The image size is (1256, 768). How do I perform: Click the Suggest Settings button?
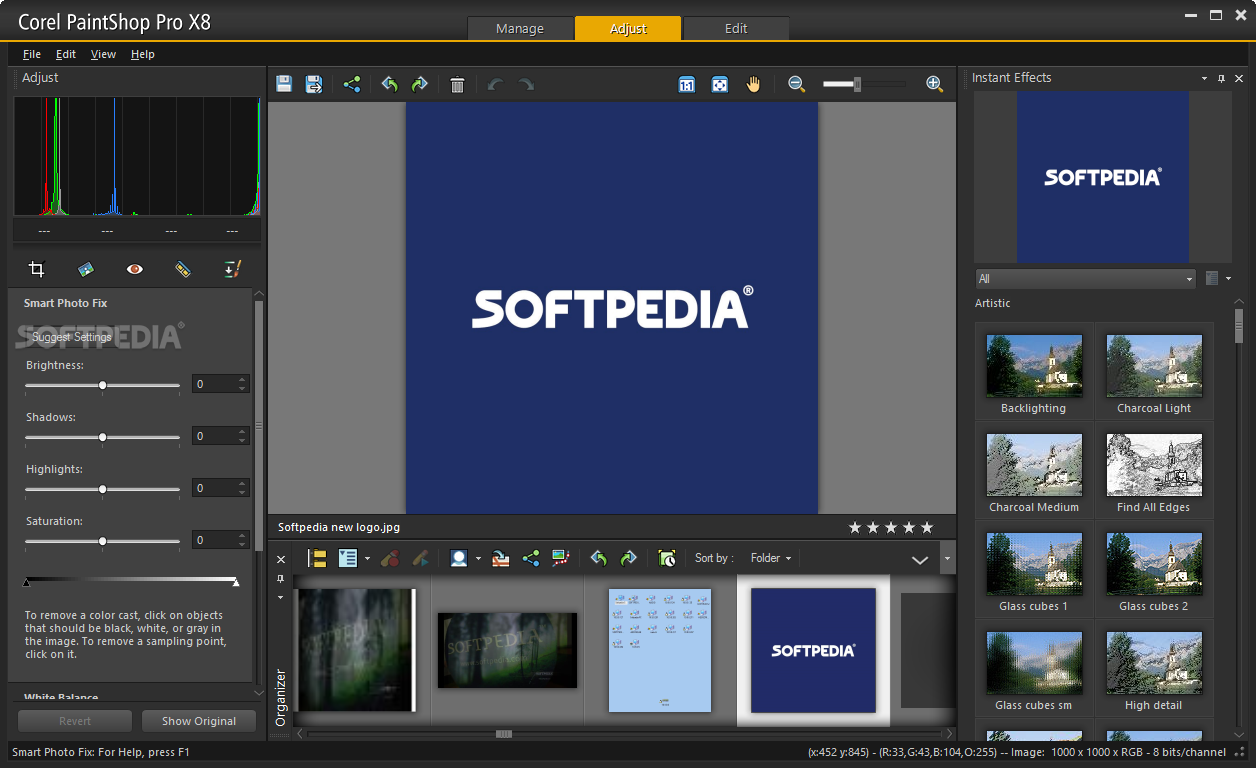[x=72, y=337]
